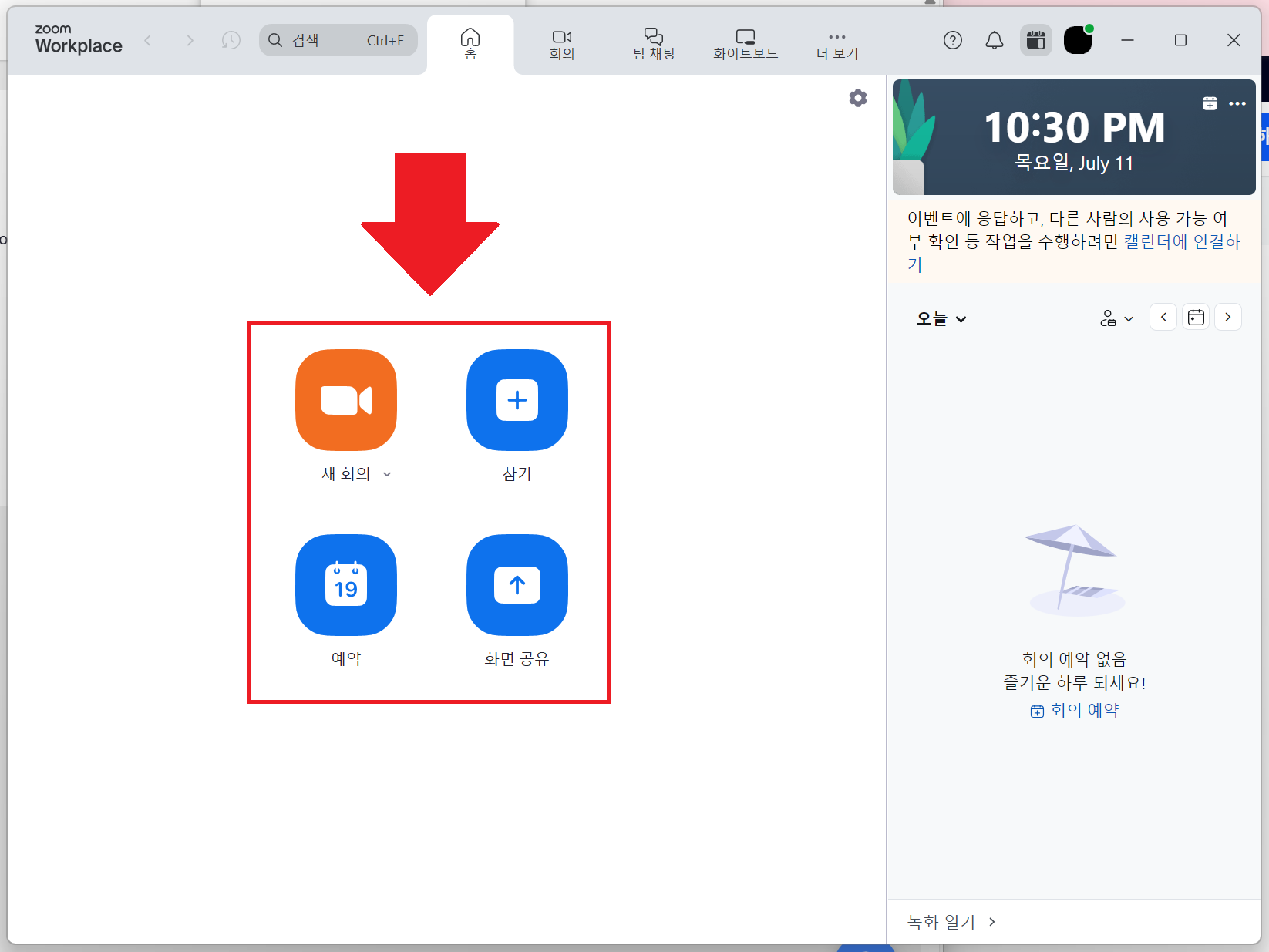Viewport: 1269px width, 952px height.
Task: Open your profile avatar menu
Action: click(x=1078, y=40)
